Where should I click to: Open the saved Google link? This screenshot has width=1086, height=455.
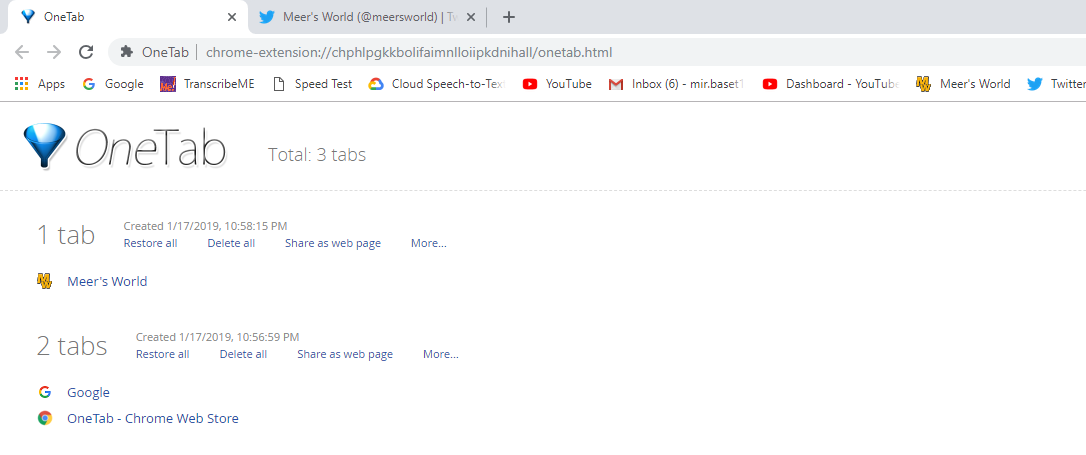point(88,393)
